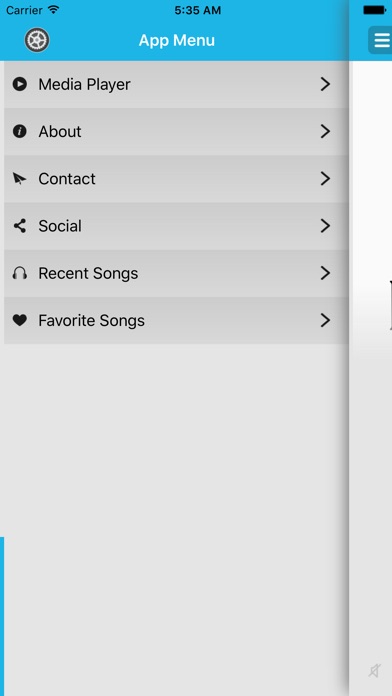
Task: Expand the Media Player chevron
Action: coord(325,84)
